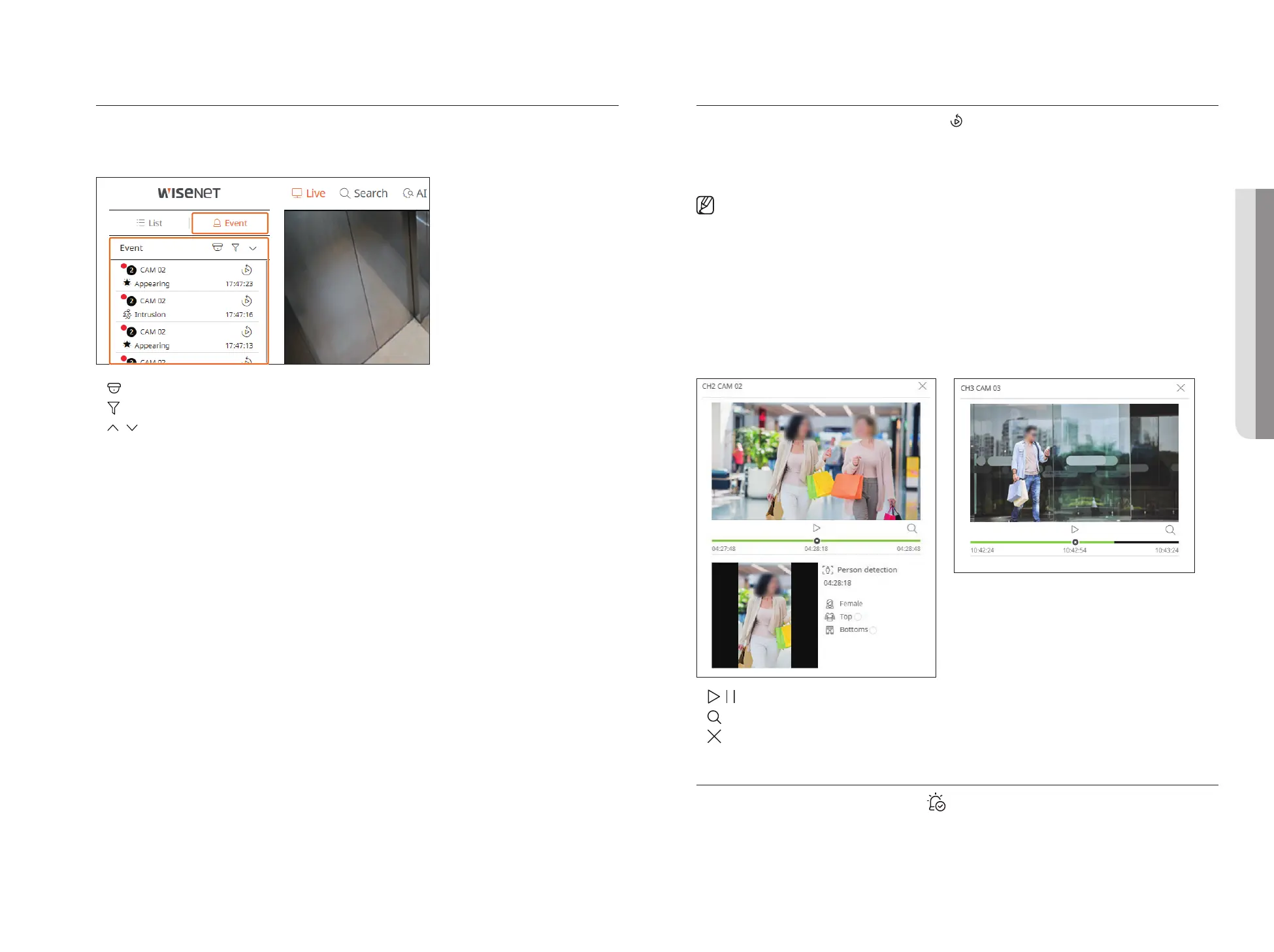Instant playback for 17:47:16 Intrusion event
The width and height of the screenshot is (1274, 952).
[x=246, y=301]
